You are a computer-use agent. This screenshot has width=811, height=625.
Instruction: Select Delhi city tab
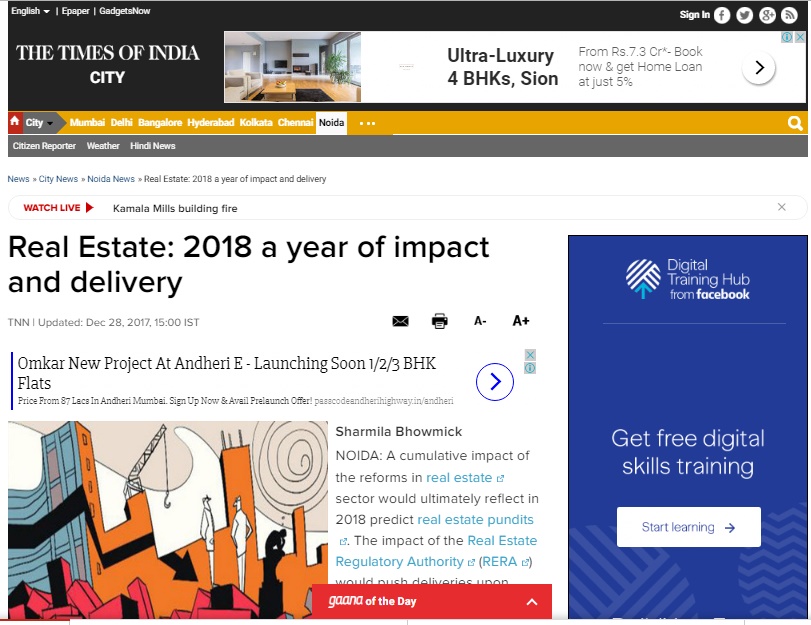pyautogui.click(x=122, y=123)
